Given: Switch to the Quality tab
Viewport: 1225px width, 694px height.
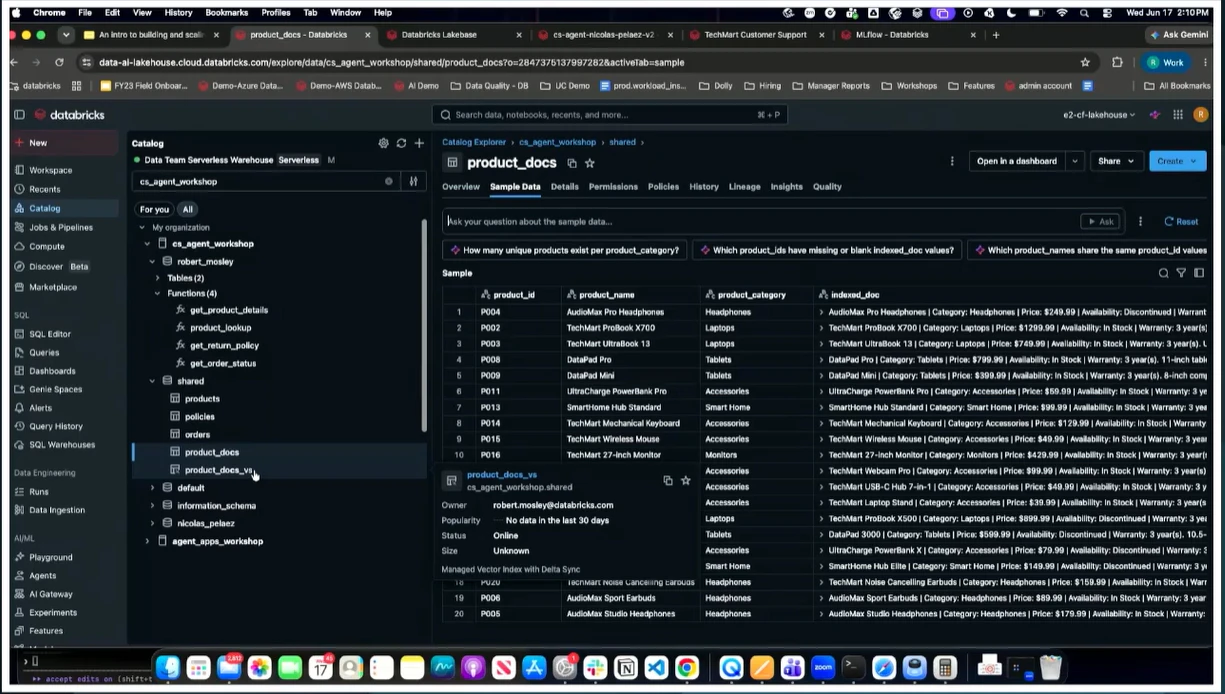Looking at the screenshot, I should pos(827,187).
